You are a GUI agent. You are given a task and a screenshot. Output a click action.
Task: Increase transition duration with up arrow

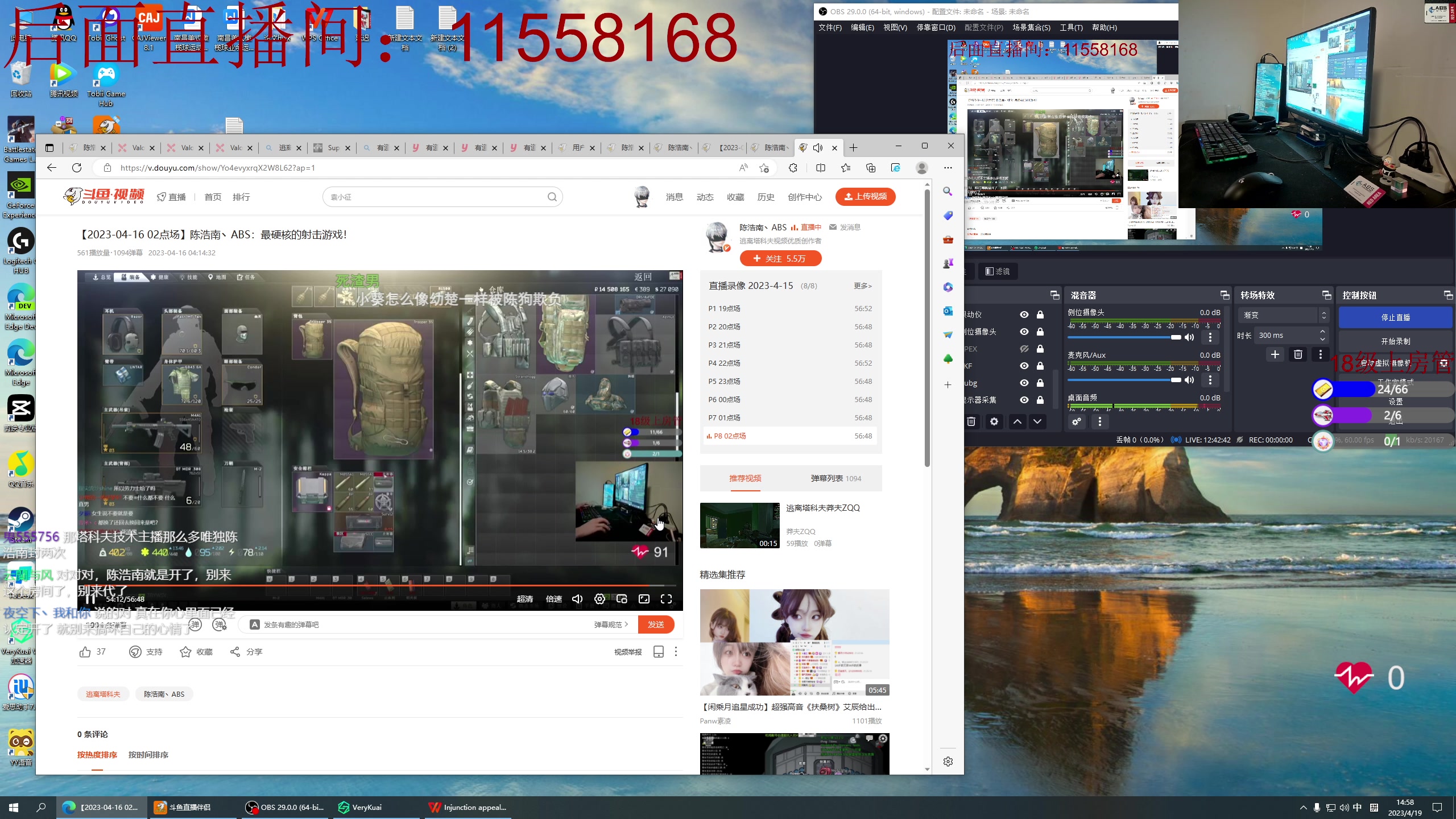[x=1323, y=332]
